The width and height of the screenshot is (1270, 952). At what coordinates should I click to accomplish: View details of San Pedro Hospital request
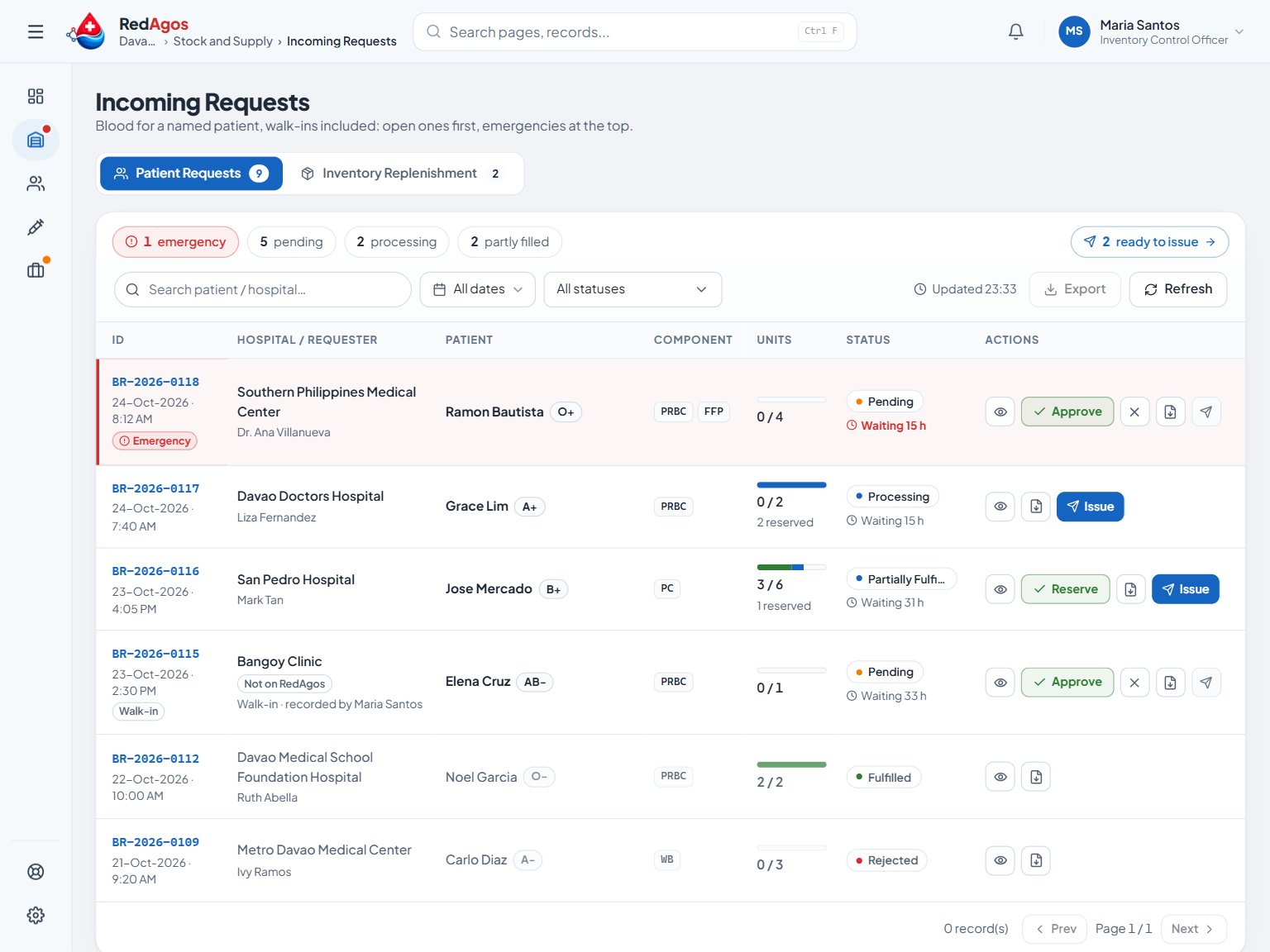(1000, 589)
